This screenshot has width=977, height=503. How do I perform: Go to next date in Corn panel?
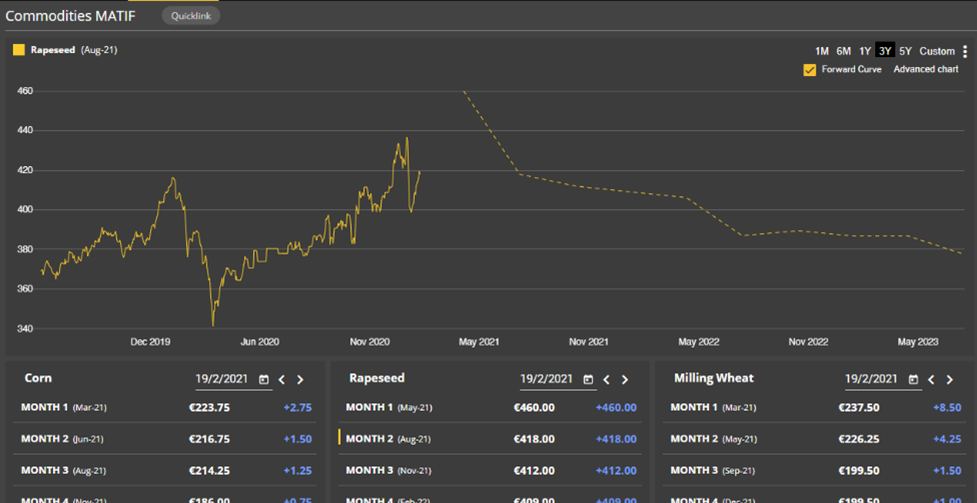(300, 380)
